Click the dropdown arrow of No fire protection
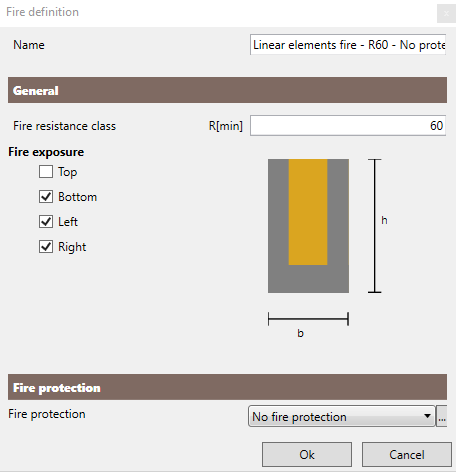 click(x=427, y=416)
